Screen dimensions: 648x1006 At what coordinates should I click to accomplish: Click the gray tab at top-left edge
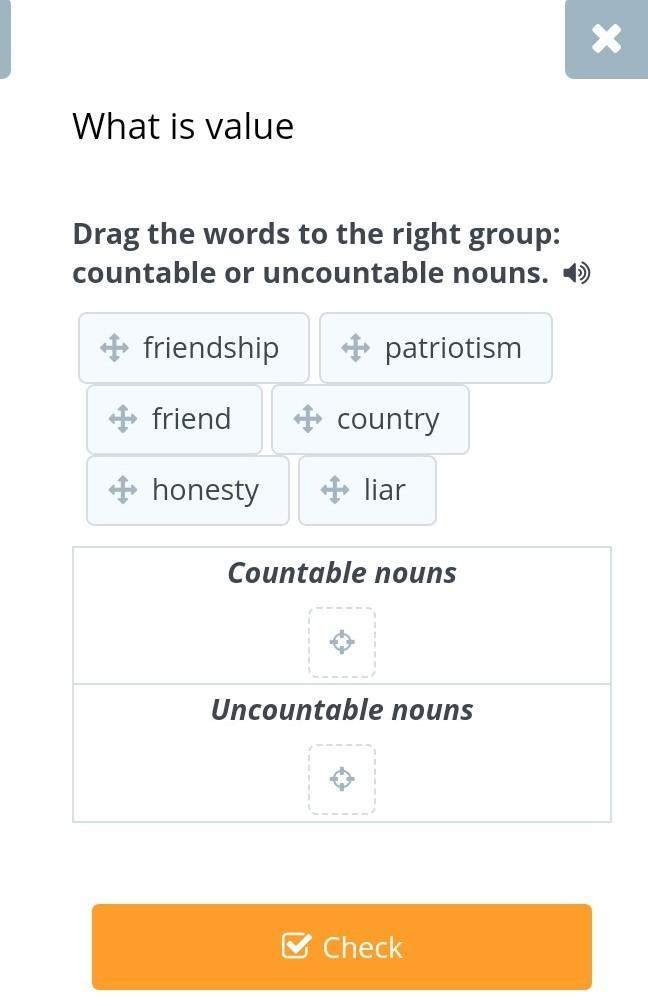tap(4, 39)
